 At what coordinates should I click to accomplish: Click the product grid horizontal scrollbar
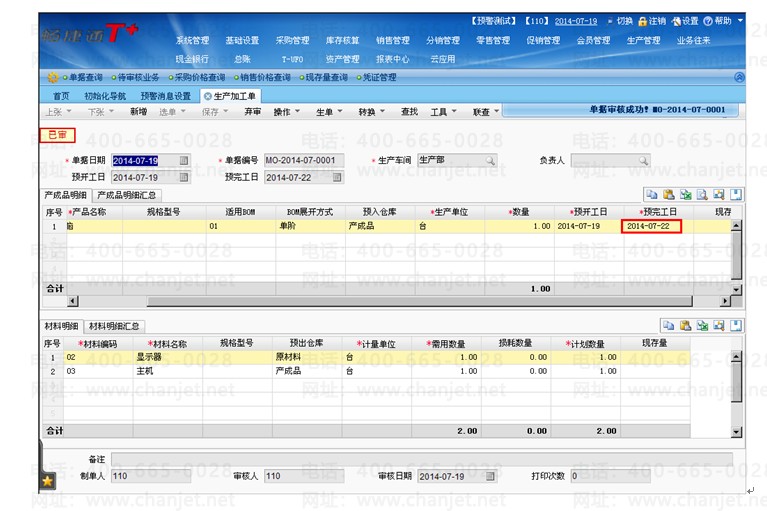tap(400, 301)
